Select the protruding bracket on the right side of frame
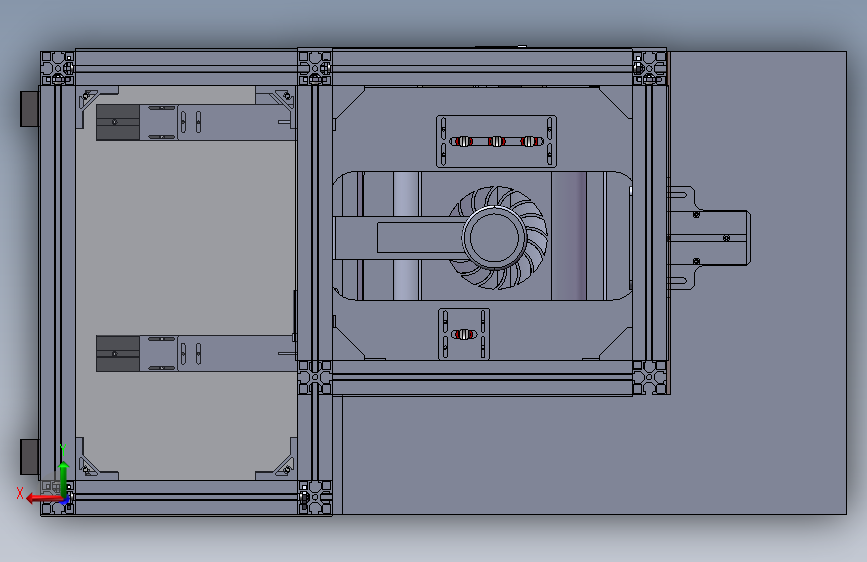Viewport: 867px width, 562px height. point(709,238)
